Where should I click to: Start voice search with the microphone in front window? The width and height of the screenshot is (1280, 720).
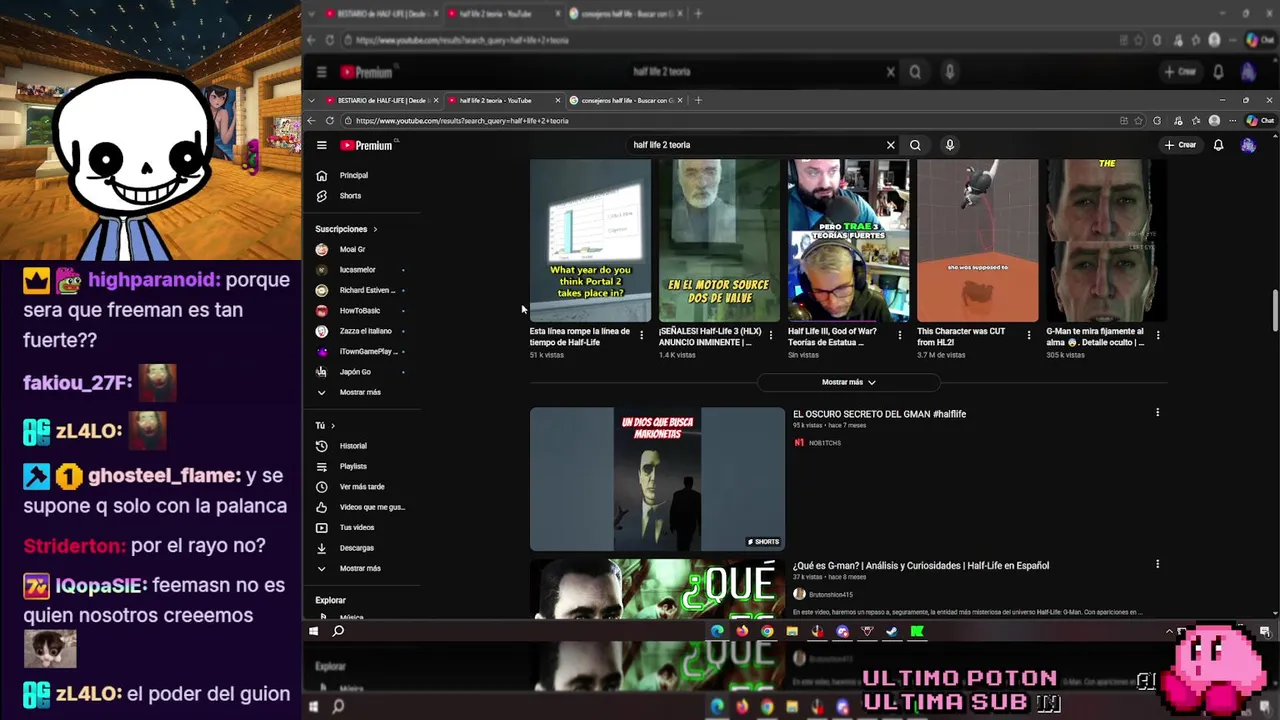pyautogui.click(x=950, y=145)
